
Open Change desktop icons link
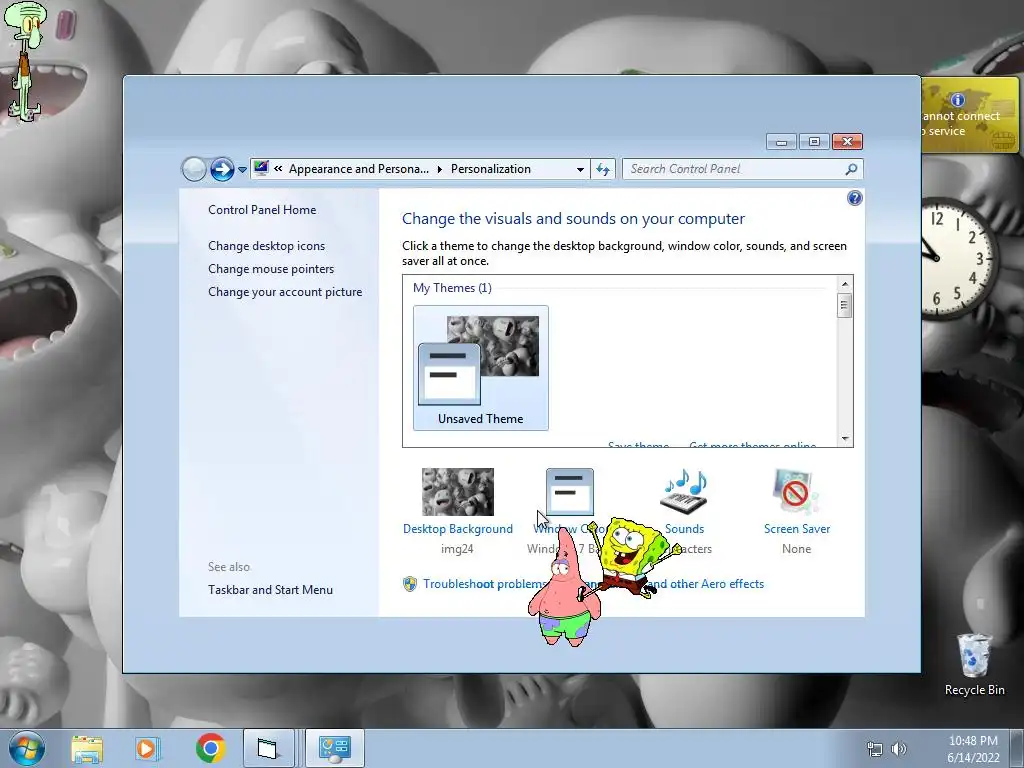tap(266, 246)
